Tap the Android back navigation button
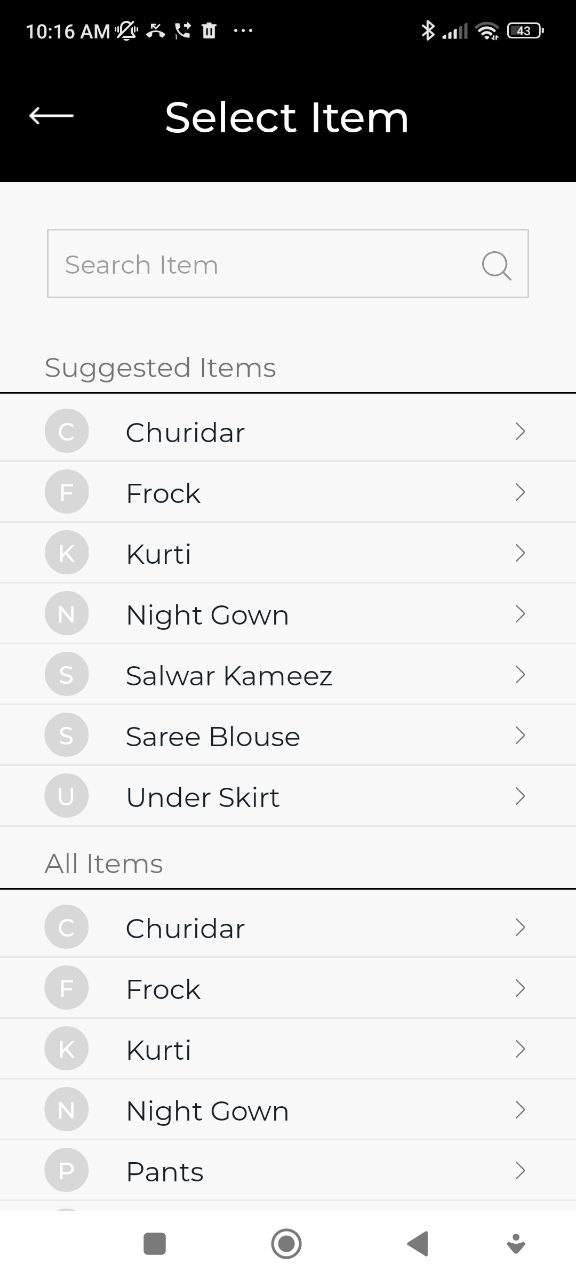 (x=417, y=1243)
